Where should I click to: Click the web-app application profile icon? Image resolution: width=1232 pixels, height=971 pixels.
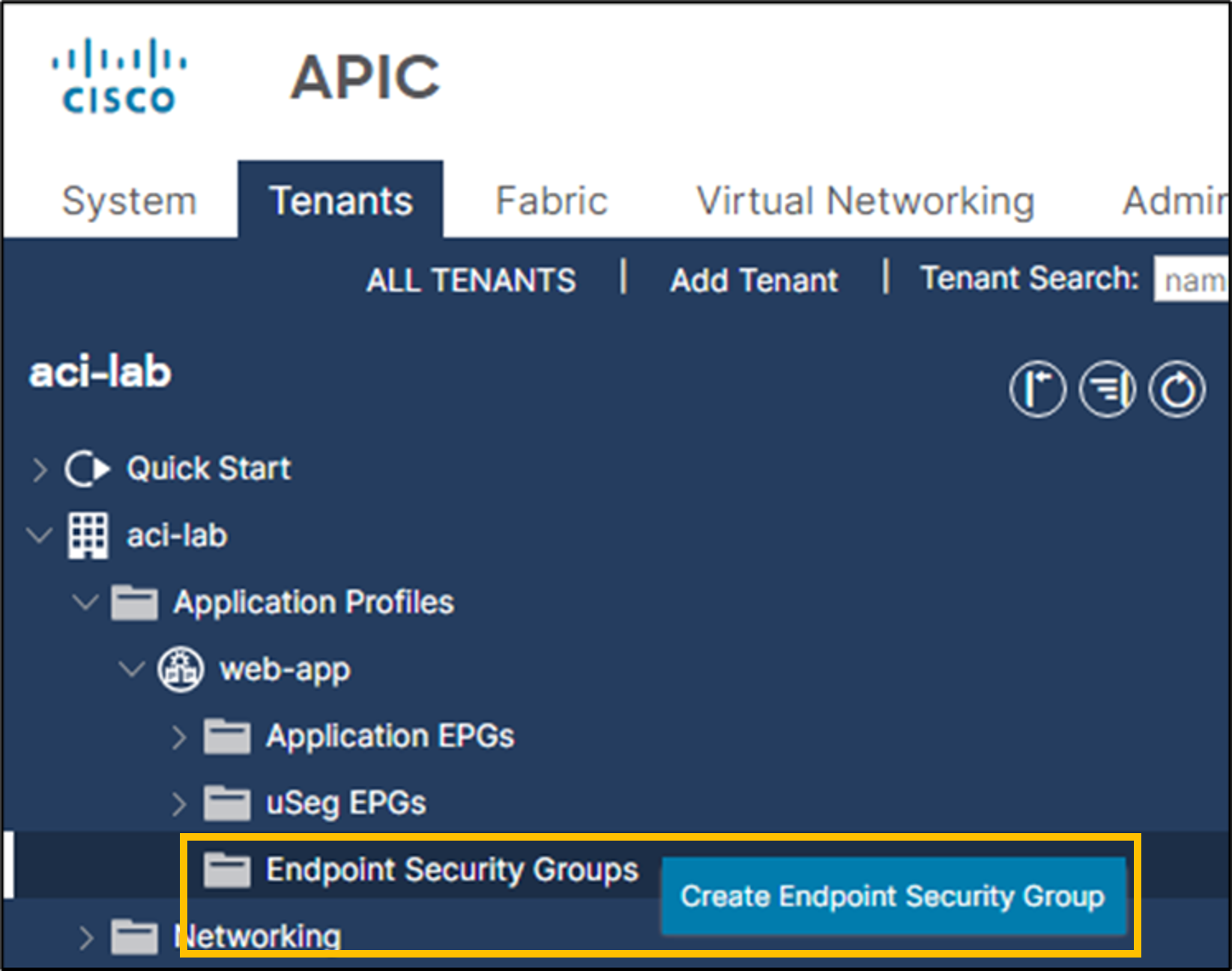click(x=180, y=669)
